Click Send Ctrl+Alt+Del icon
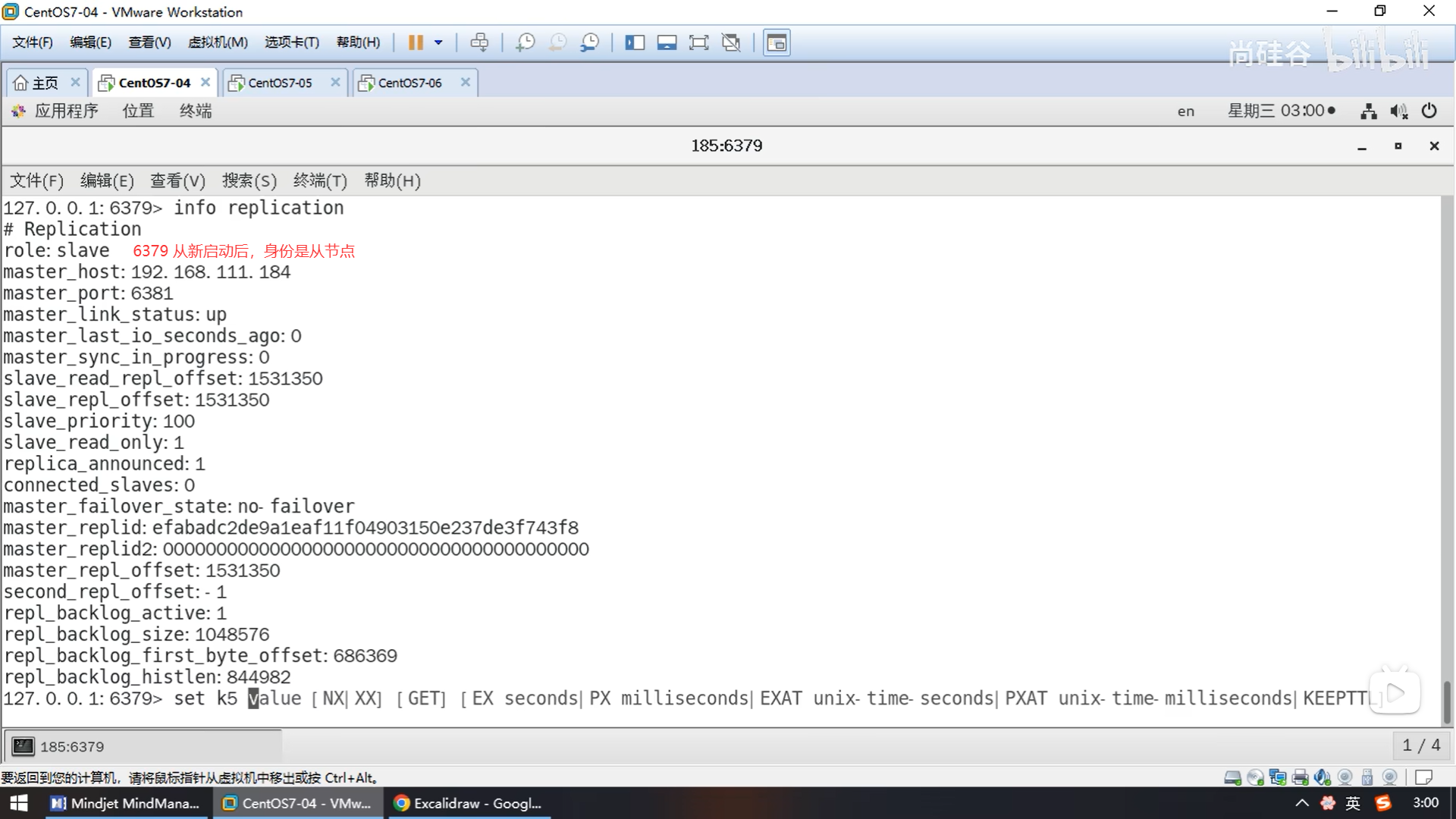Screen dimensions: 1456x819 click(479, 42)
